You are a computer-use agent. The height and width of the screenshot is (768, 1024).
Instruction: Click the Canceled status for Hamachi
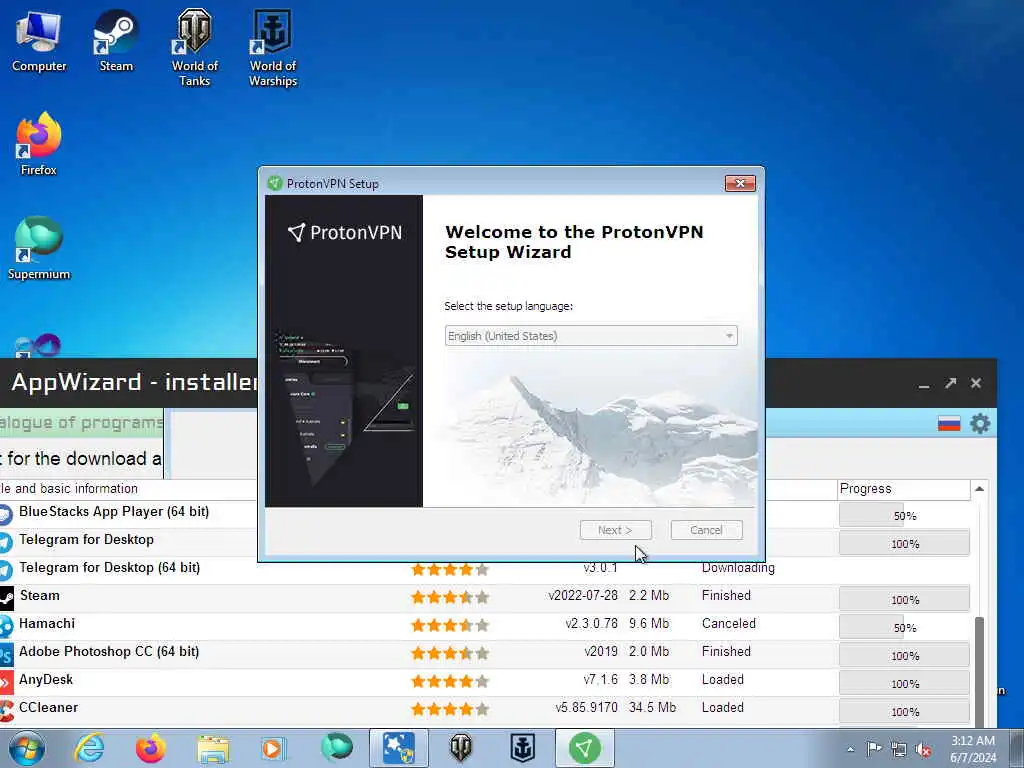click(x=729, y=624)
